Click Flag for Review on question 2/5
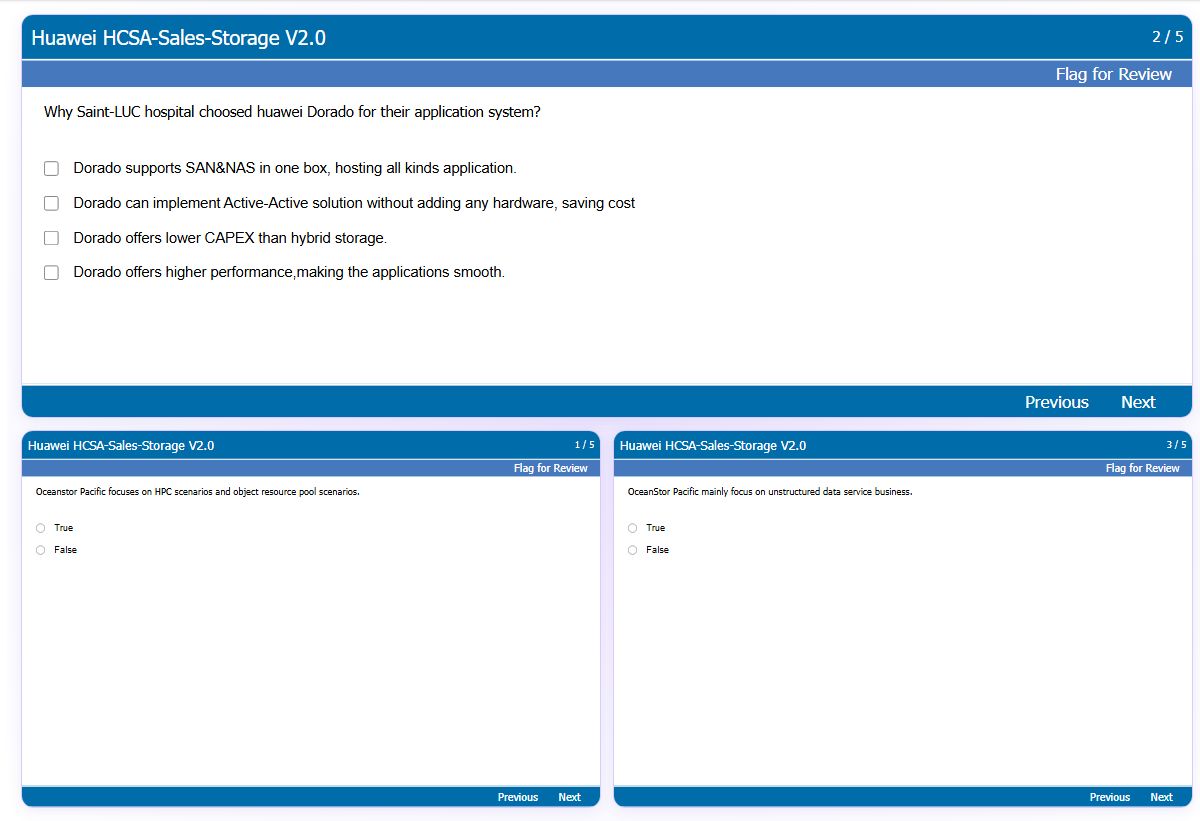 coord(1113,74)
